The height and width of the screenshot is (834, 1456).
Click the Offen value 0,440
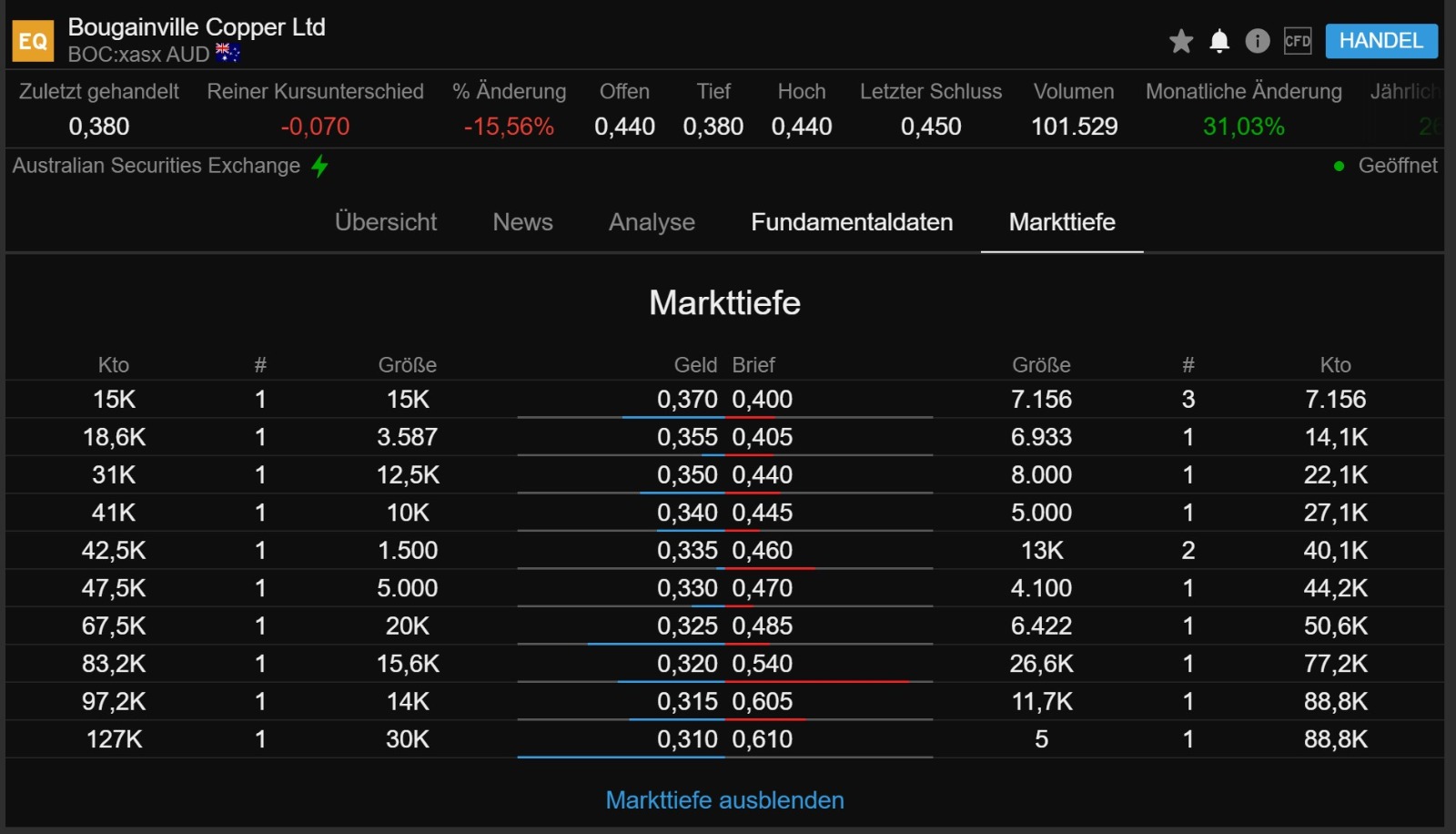pos(625,127)
